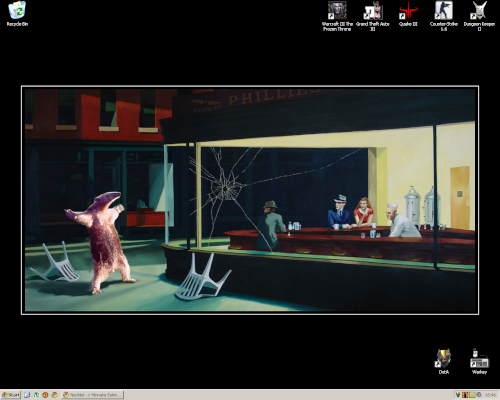The width and height of the screenshot is (500, 400).
Task: Select the Quake III desktop shortcut
Action: tap(408, 14)
